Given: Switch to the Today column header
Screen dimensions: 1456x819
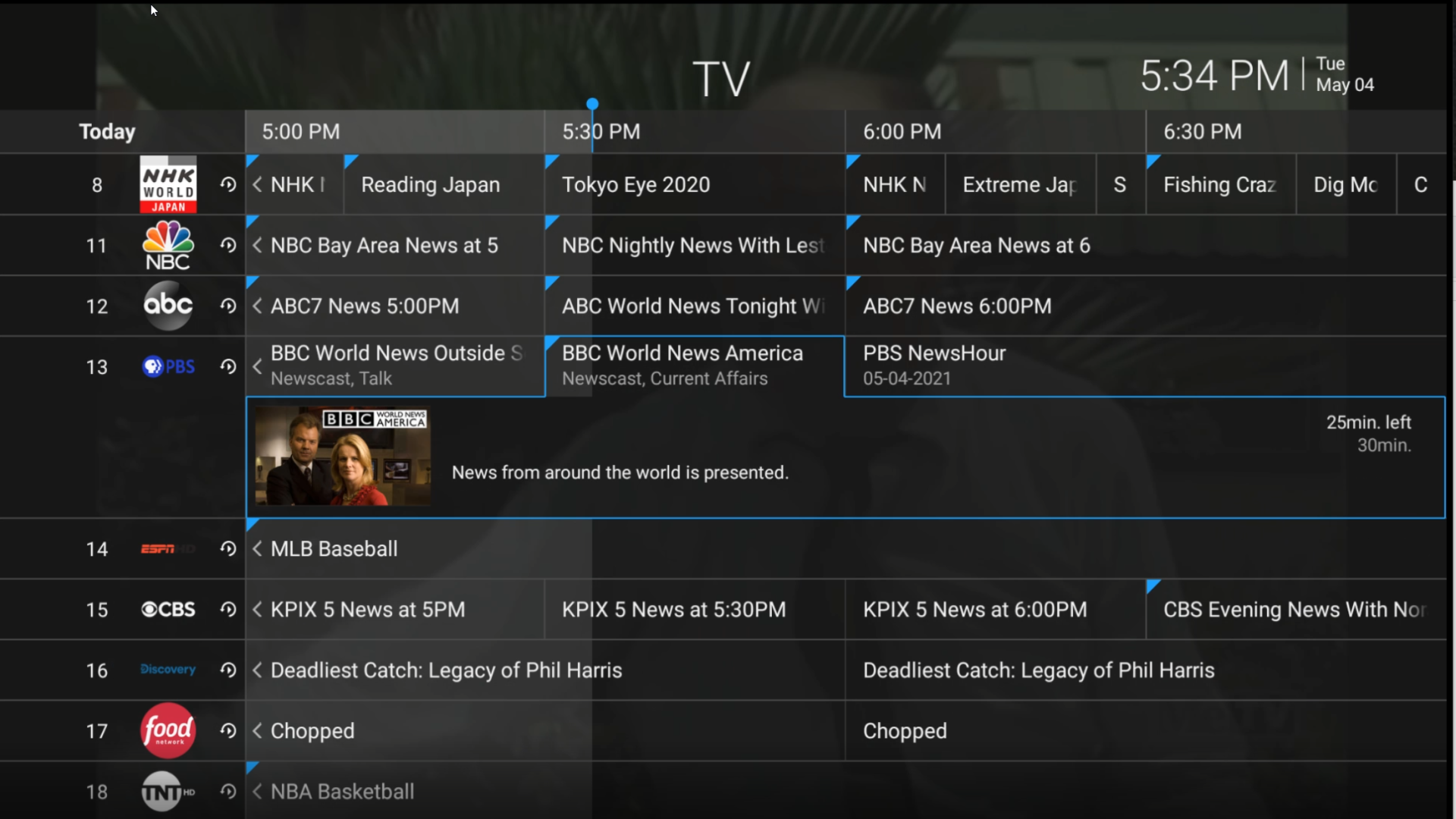Looking at the screenshot, I should point(106,131).
